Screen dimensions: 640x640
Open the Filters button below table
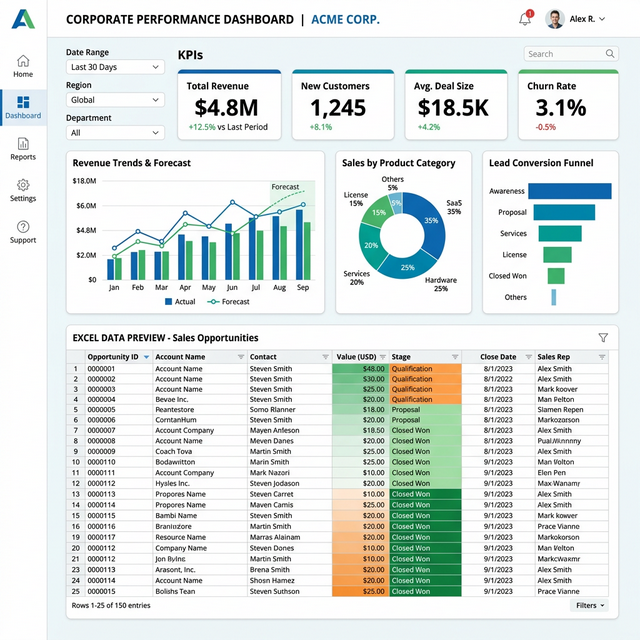tap(589, 605)
